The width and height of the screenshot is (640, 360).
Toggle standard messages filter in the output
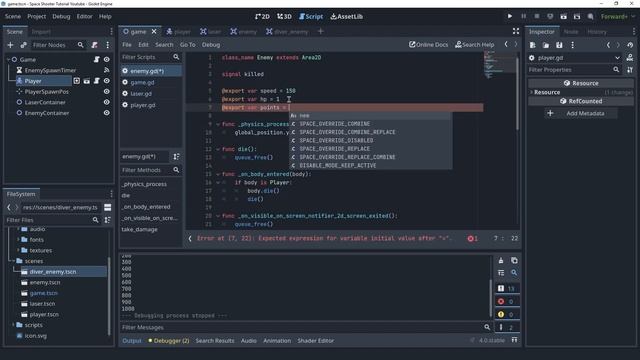coord(507,289)
